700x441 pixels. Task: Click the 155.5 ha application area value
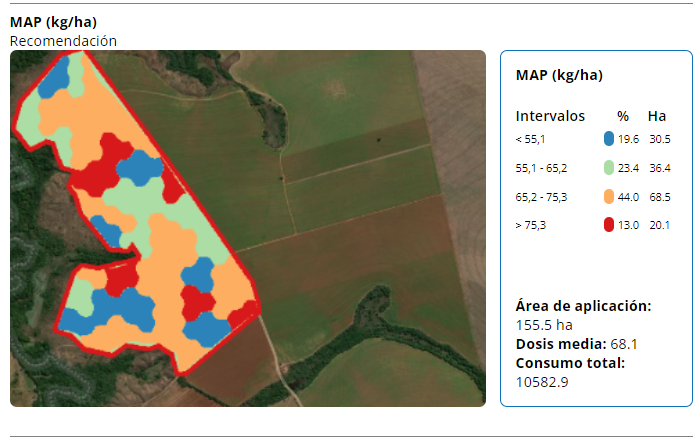click(544, 325)
